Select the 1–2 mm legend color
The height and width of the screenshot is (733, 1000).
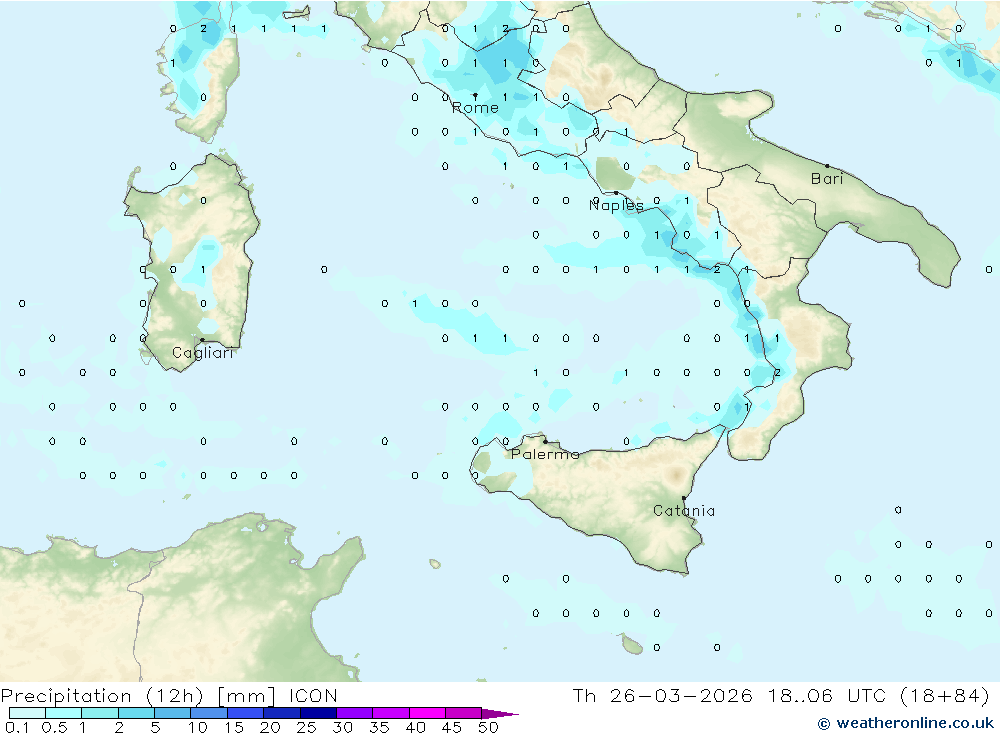point(99,713)
